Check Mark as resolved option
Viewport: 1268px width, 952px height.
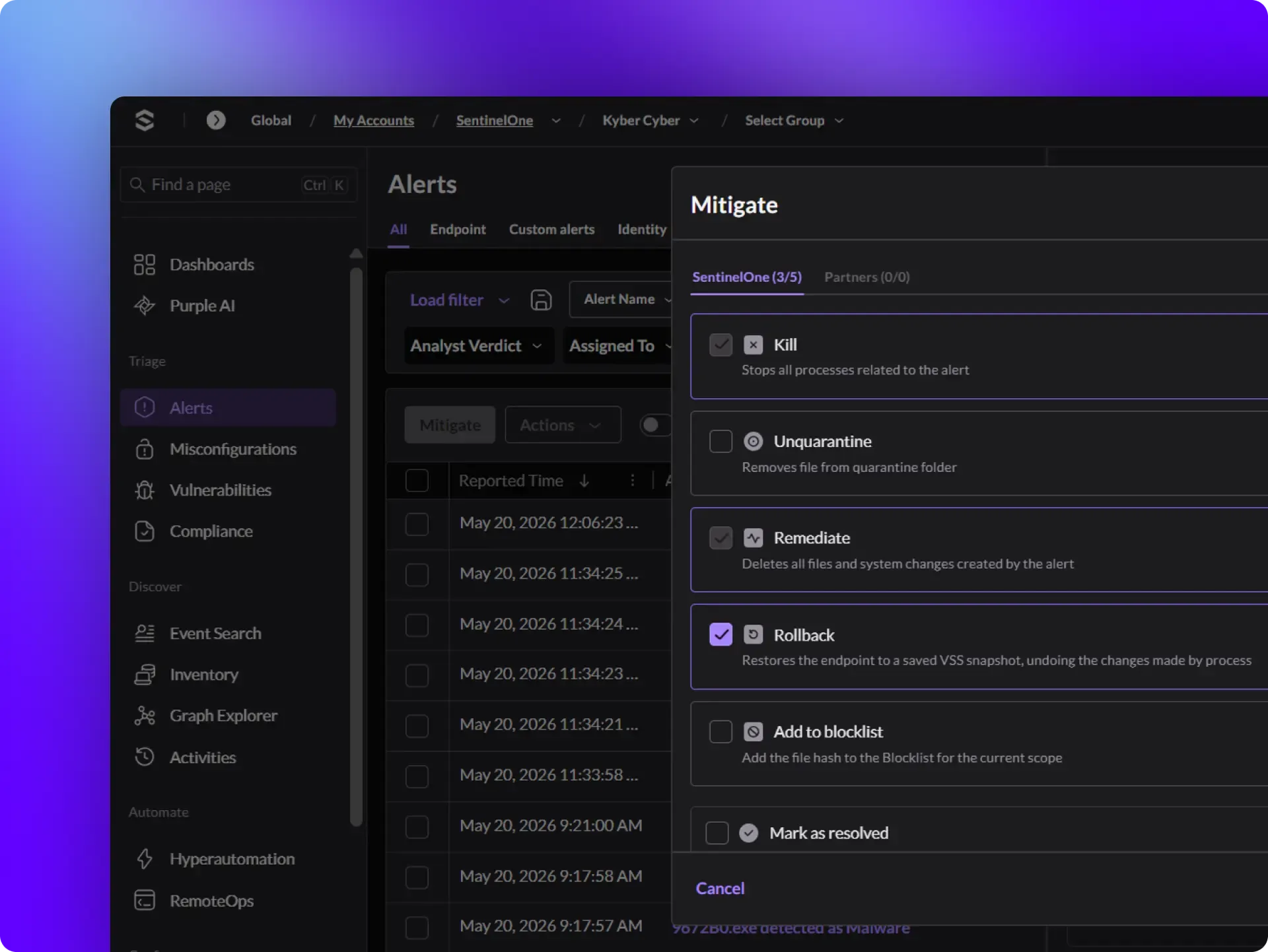tap(717, 833)
